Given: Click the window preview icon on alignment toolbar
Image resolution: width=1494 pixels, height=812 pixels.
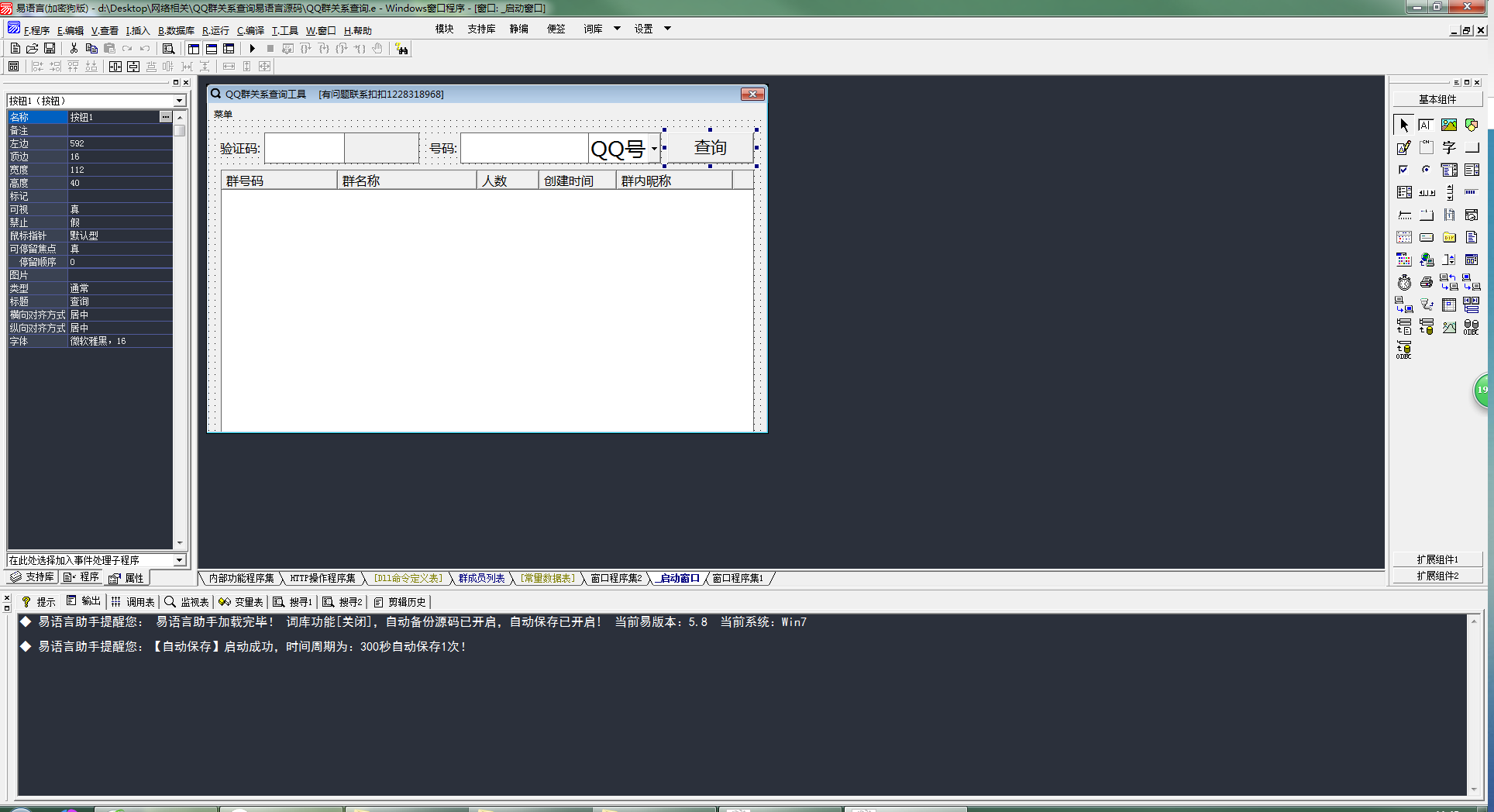Looking at the screenshot, I should tap(14, 67).
